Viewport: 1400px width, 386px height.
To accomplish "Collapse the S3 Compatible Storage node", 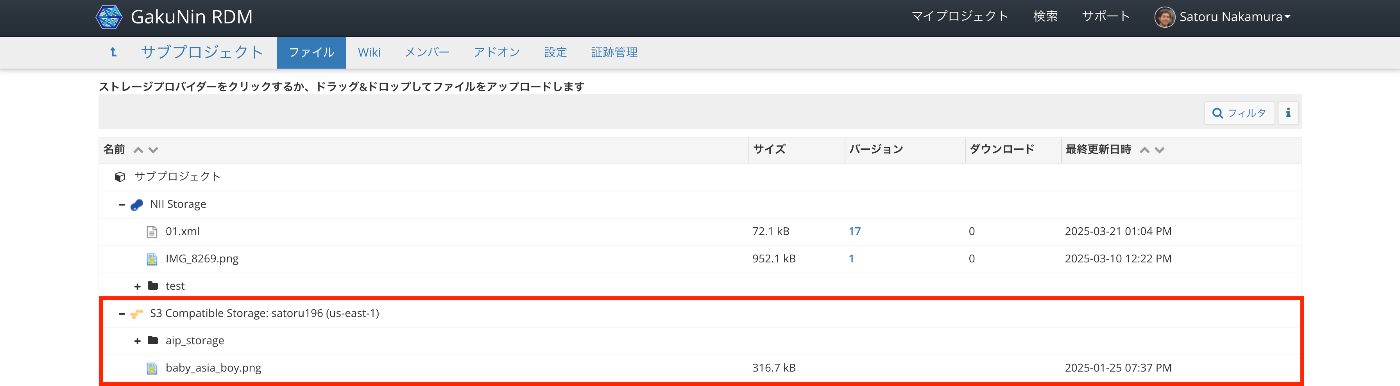I will (x=121, y=313).
